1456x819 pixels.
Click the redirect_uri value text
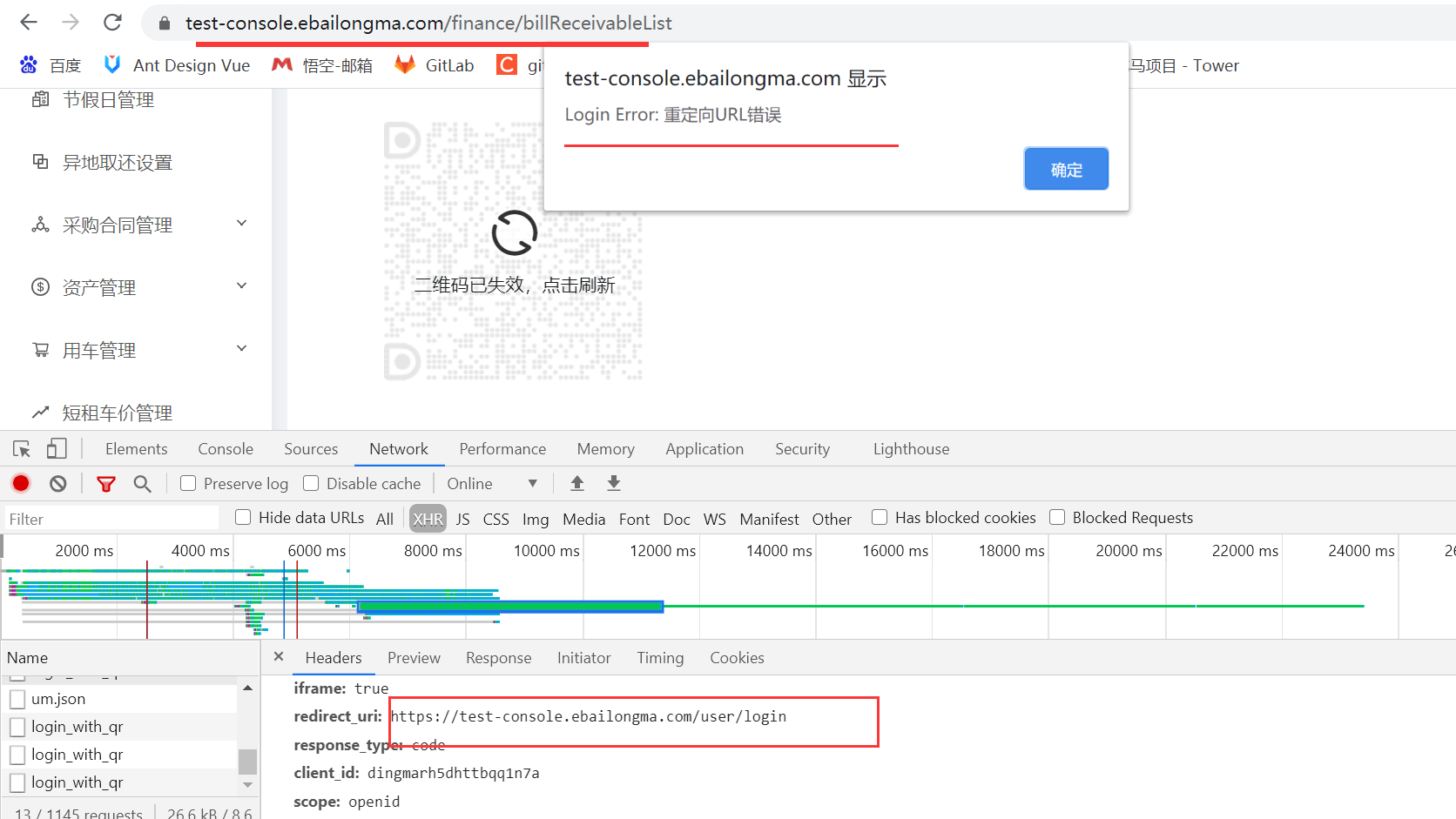(x=588, y=716)
